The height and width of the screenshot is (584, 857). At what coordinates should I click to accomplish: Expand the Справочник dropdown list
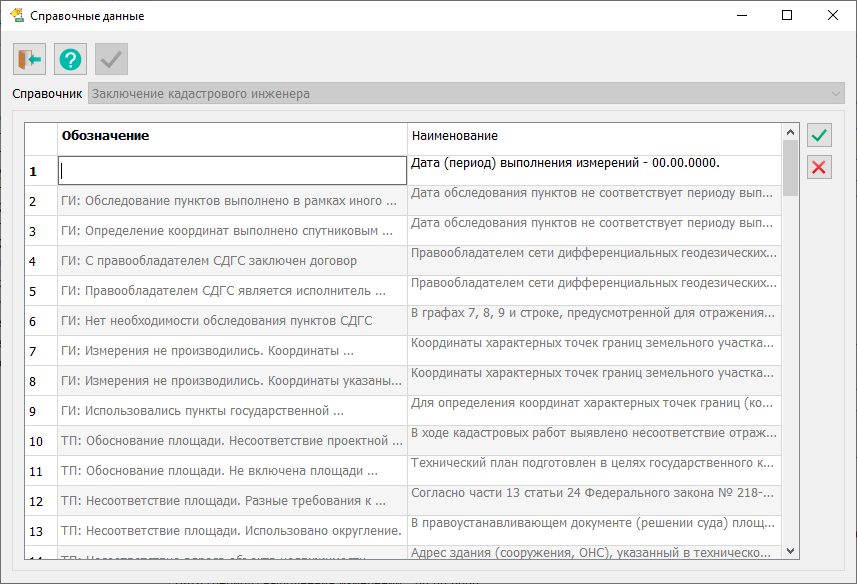(x=835, y=94)
